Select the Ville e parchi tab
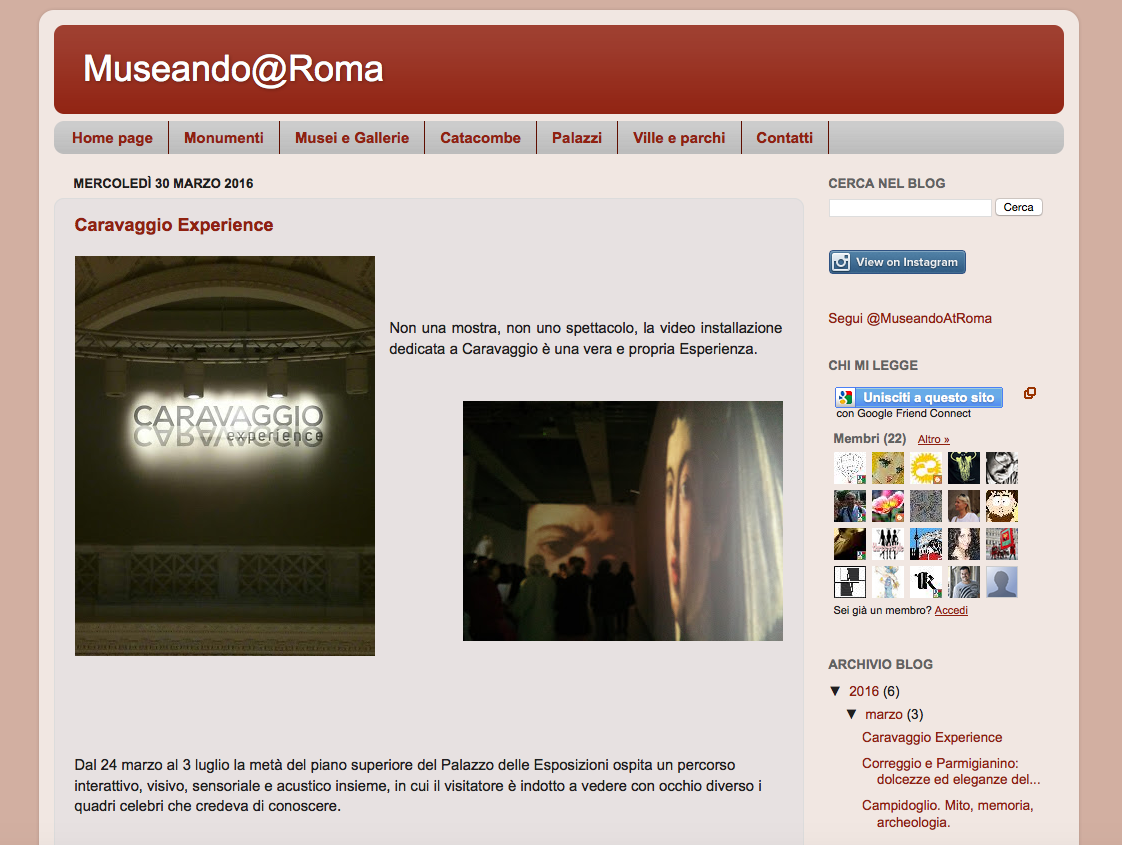This screenshot has width=1122, height=845. click(x=679, y=138)
